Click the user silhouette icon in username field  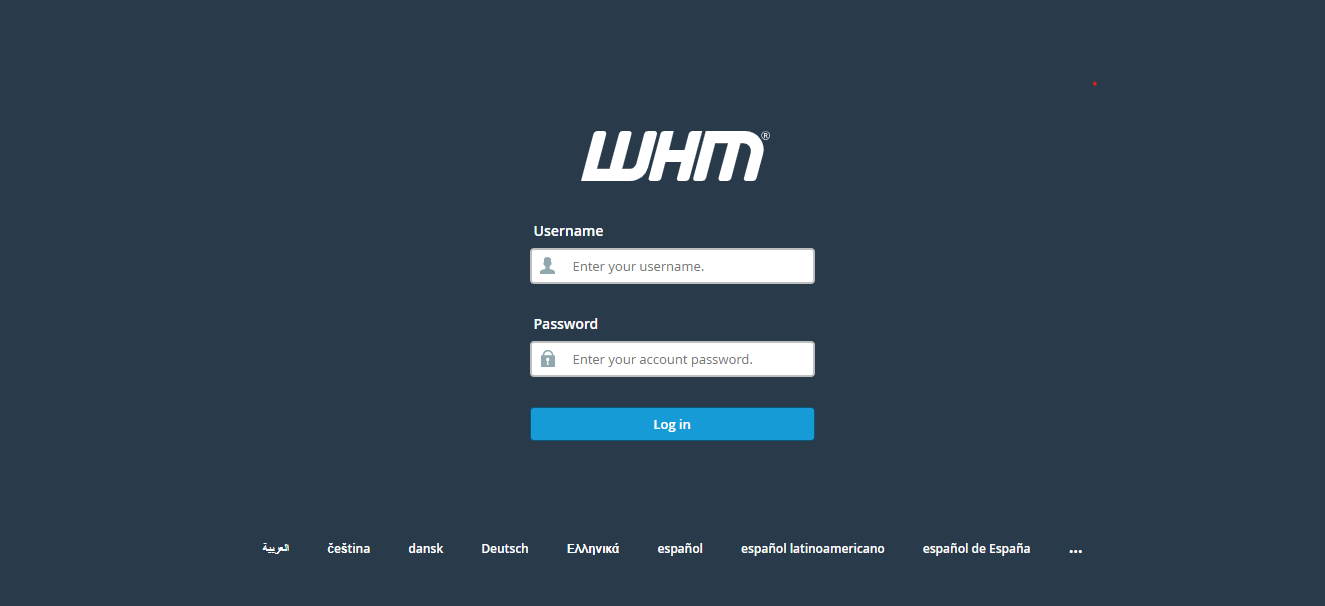pos(547,266)
